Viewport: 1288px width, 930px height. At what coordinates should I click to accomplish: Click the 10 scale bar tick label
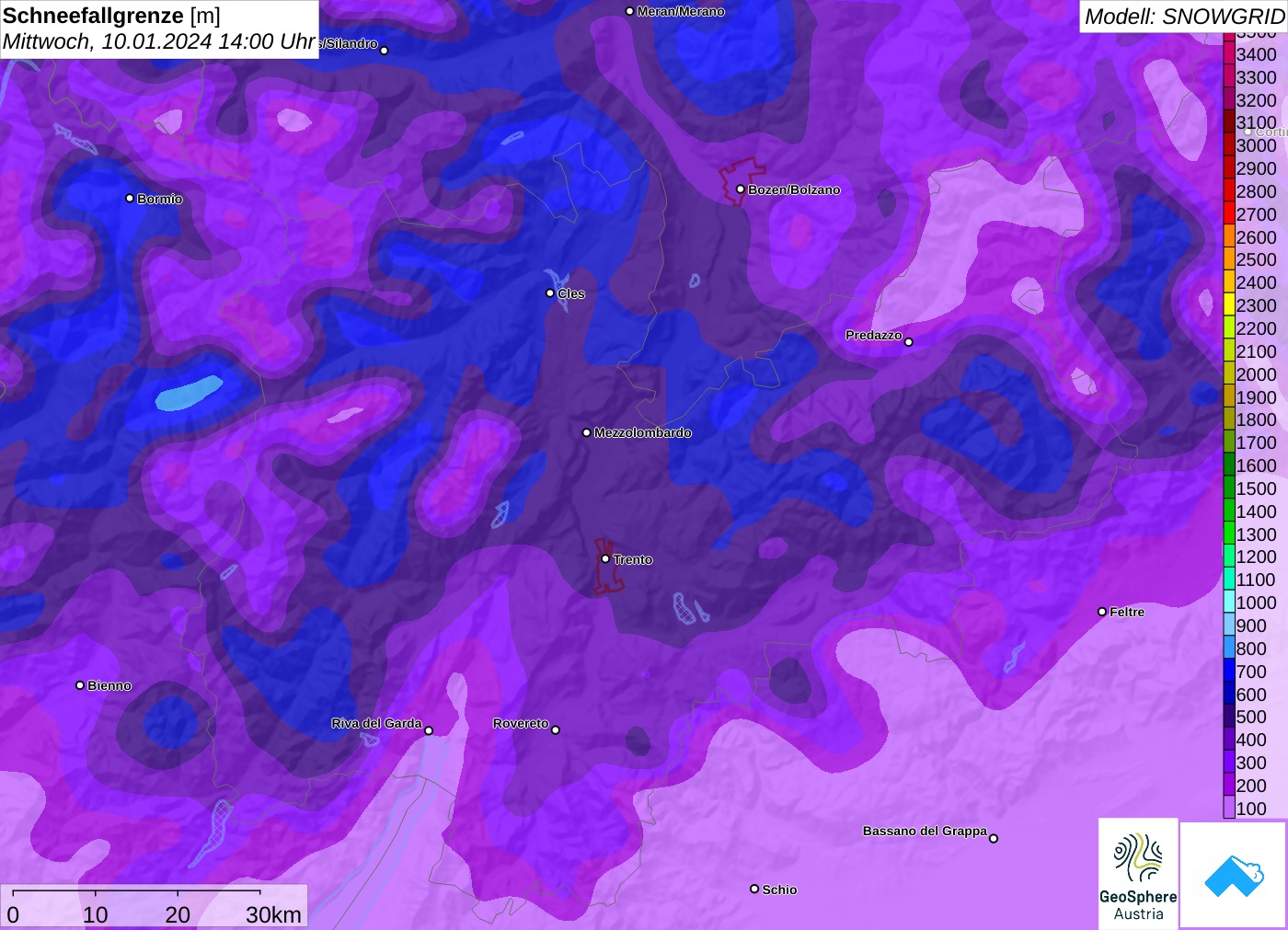pos(96,914)
